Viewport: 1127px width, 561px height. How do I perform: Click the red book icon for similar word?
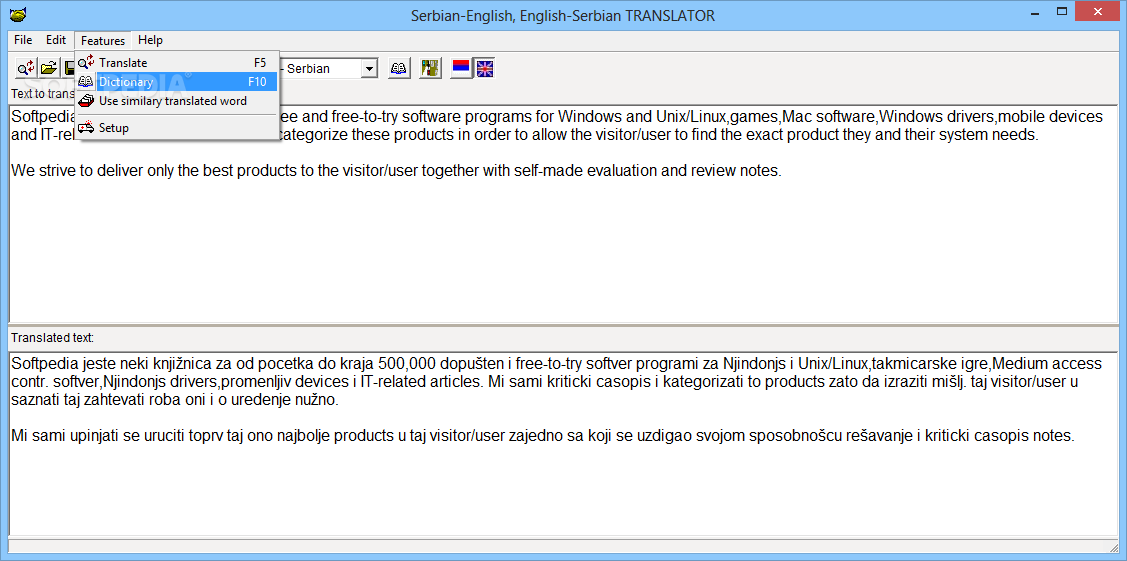click(x=86, y=101)
